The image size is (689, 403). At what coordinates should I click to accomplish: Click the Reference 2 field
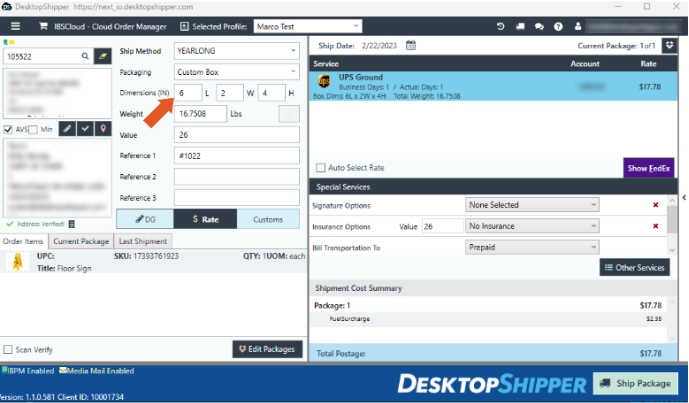237,177
